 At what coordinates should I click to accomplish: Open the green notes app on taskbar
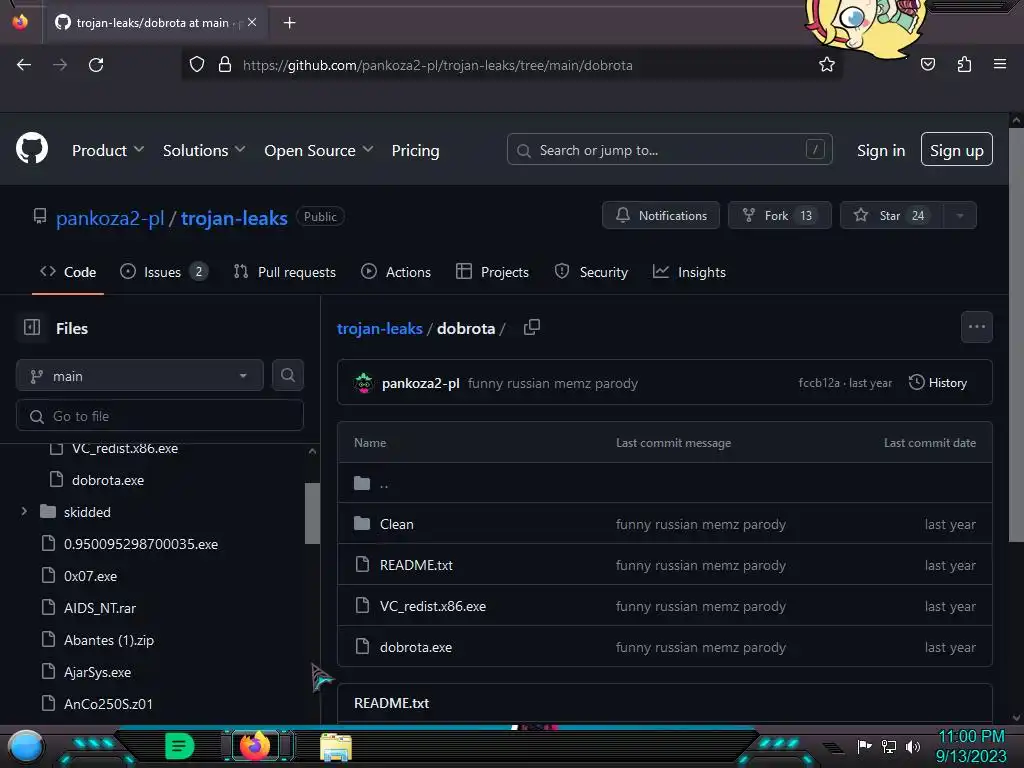[180, 746]
